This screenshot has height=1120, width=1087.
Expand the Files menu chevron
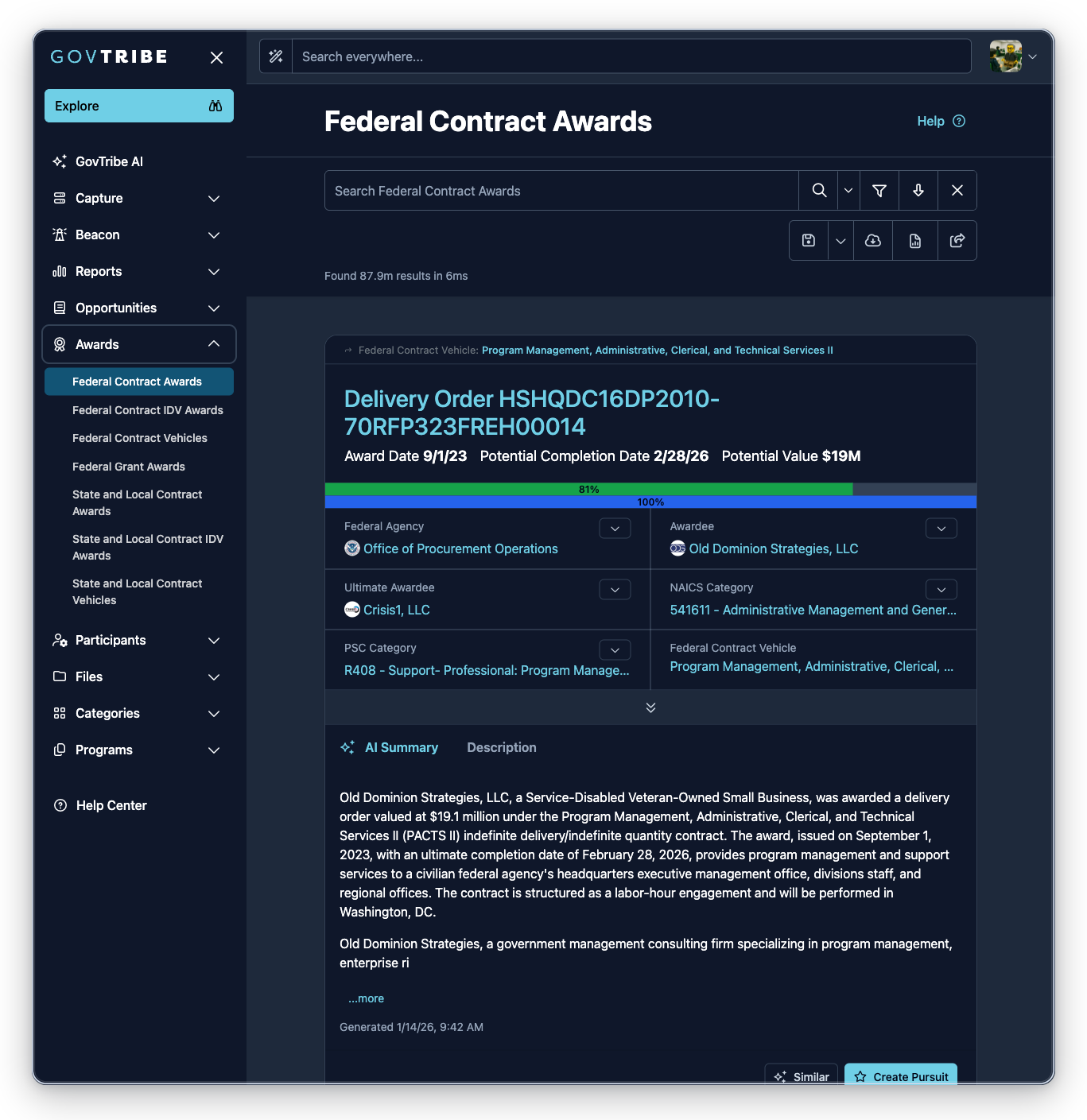tap(214, 676)
